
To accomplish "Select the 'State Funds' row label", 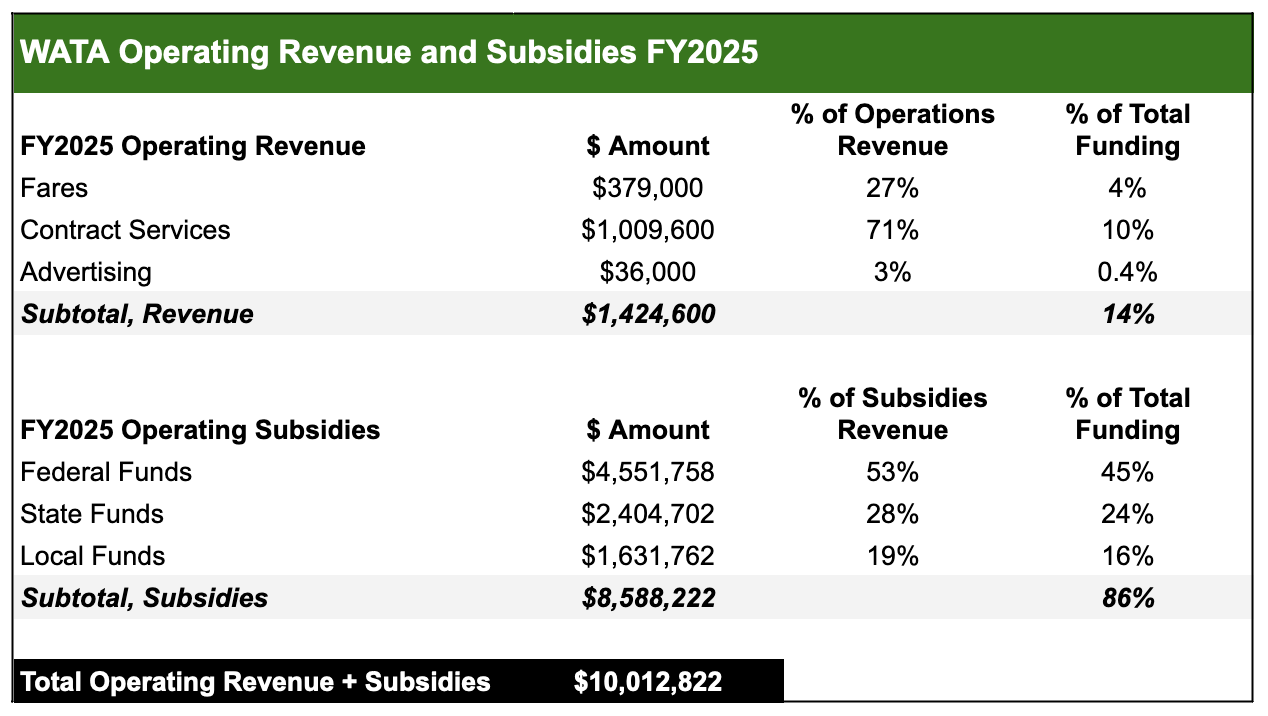I will click(92, 514).
